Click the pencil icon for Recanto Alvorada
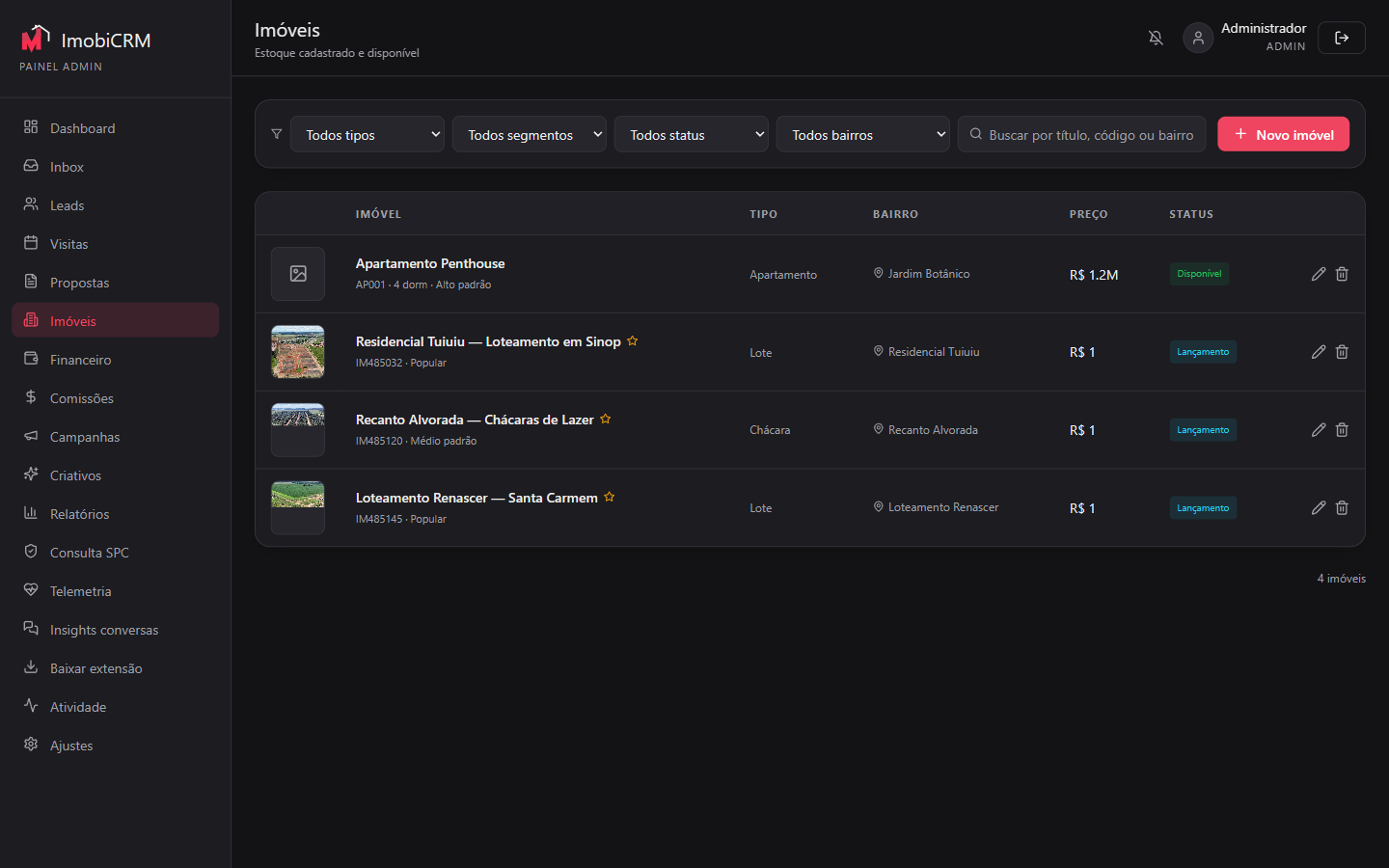 (x=1319, y=429)
